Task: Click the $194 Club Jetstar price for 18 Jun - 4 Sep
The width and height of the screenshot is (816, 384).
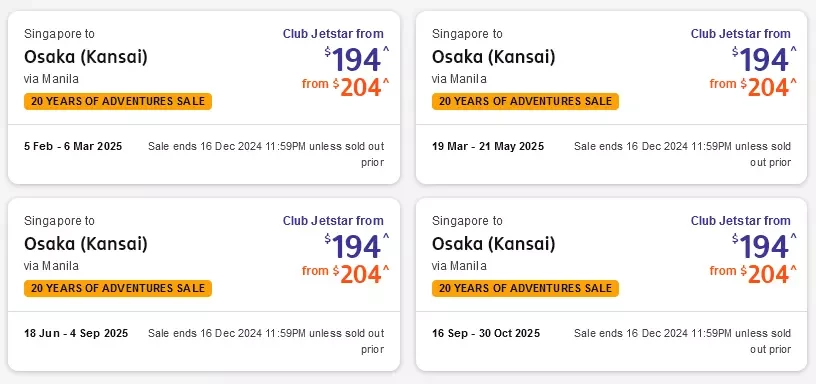Action: click(356, 247)
